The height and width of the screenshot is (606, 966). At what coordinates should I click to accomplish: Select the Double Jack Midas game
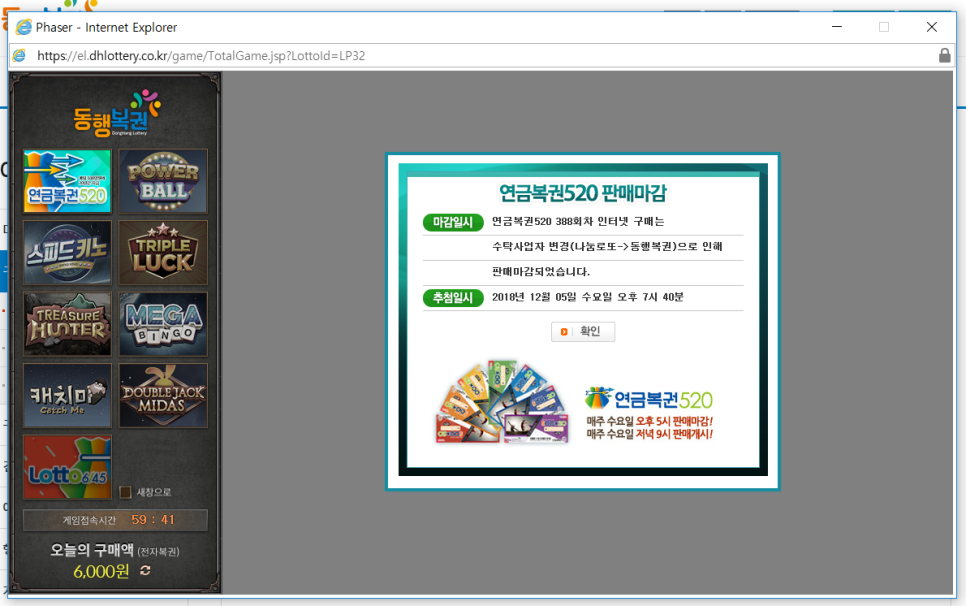(x=163, y=395)
